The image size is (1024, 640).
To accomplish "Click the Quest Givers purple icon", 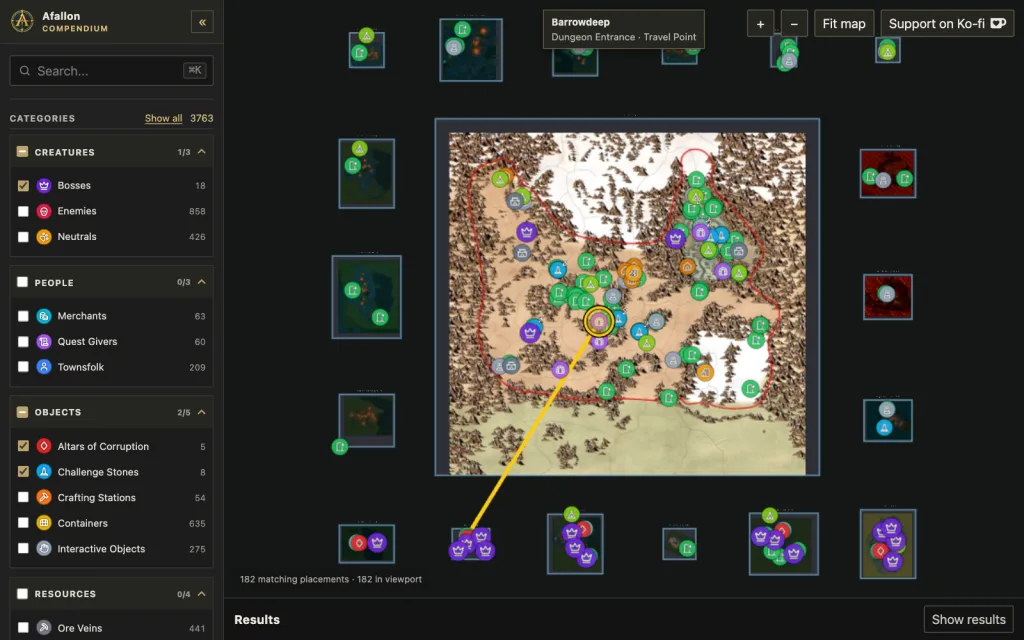I will click(44, 342).
